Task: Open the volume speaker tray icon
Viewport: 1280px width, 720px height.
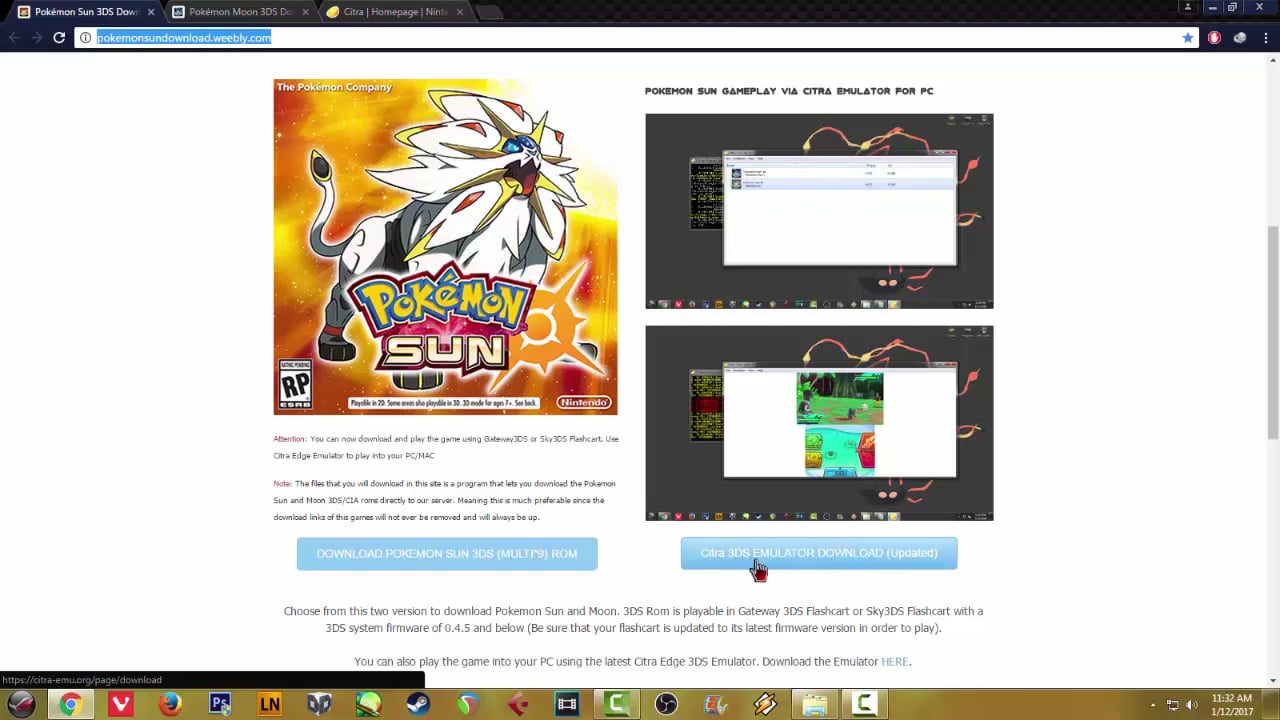Action: pos(1192,704)
